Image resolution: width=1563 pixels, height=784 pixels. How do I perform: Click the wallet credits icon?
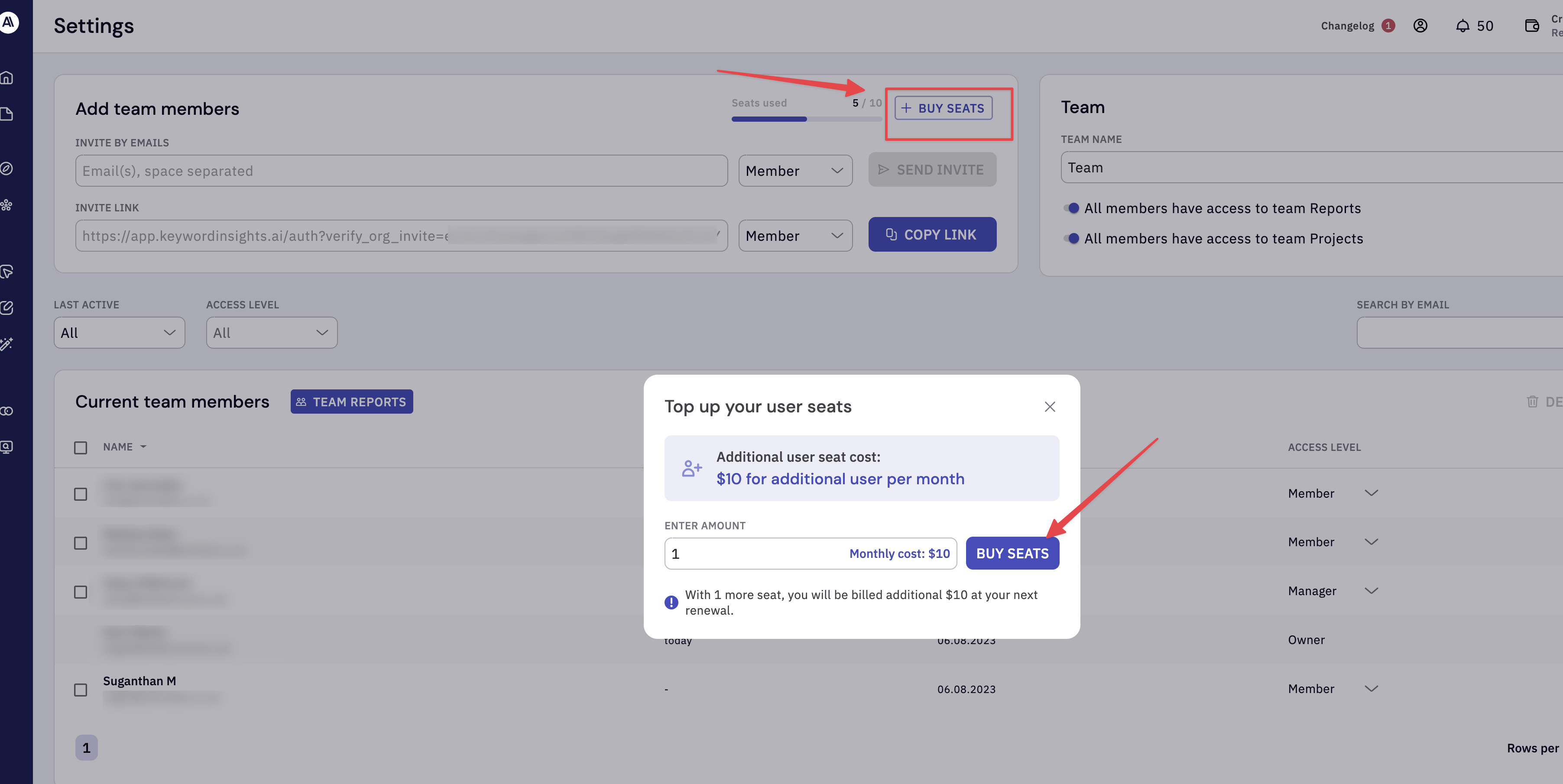point(1531,26)
